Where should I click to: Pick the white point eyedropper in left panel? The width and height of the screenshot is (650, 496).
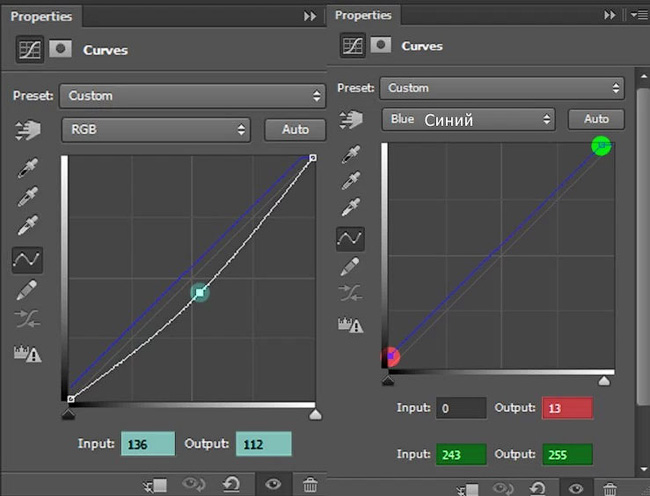pos(28,225)
